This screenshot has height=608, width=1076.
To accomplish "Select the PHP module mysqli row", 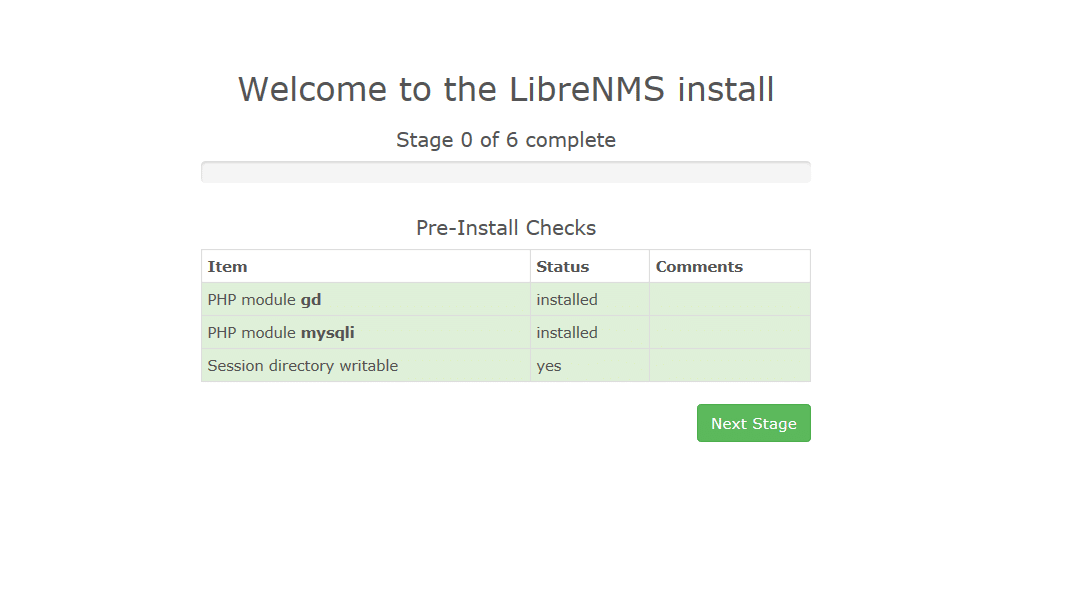I will pyautogui.click(x=506, y=332).
